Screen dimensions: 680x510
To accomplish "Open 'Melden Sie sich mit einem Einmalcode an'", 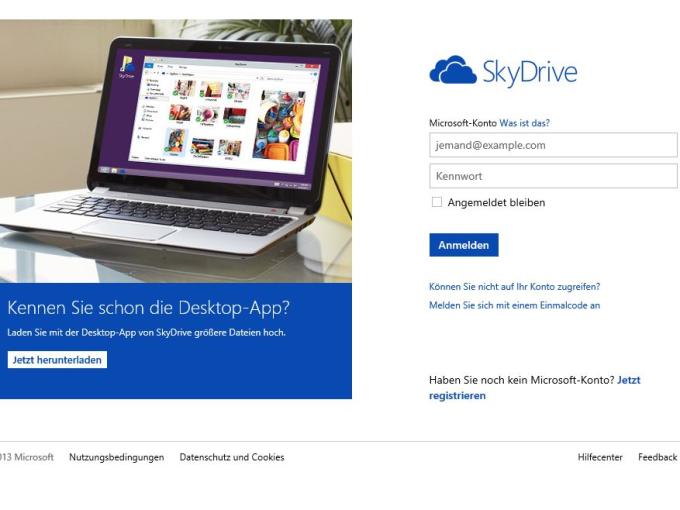I will pos(514,305).
